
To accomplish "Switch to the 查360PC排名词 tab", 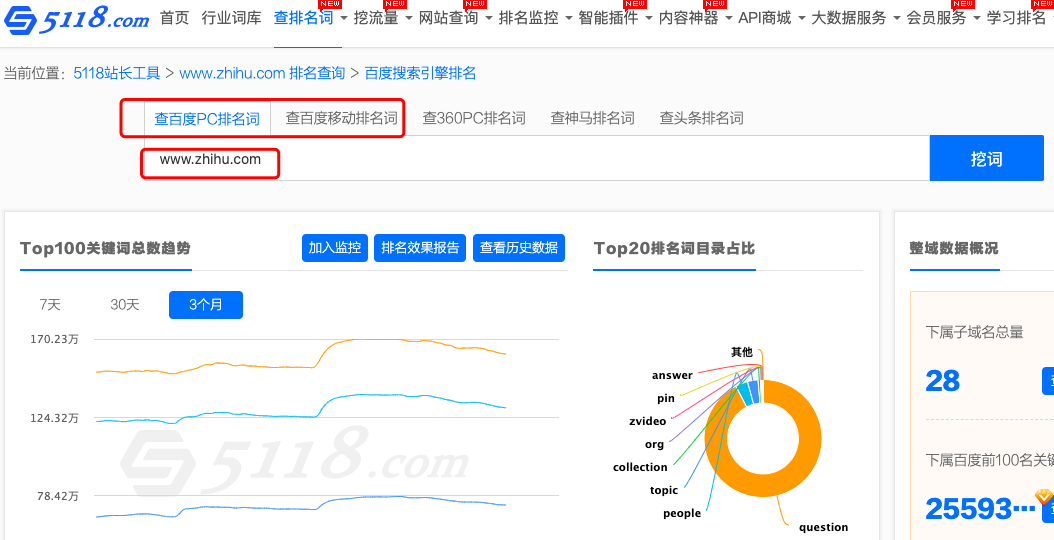I will point(473,118).
